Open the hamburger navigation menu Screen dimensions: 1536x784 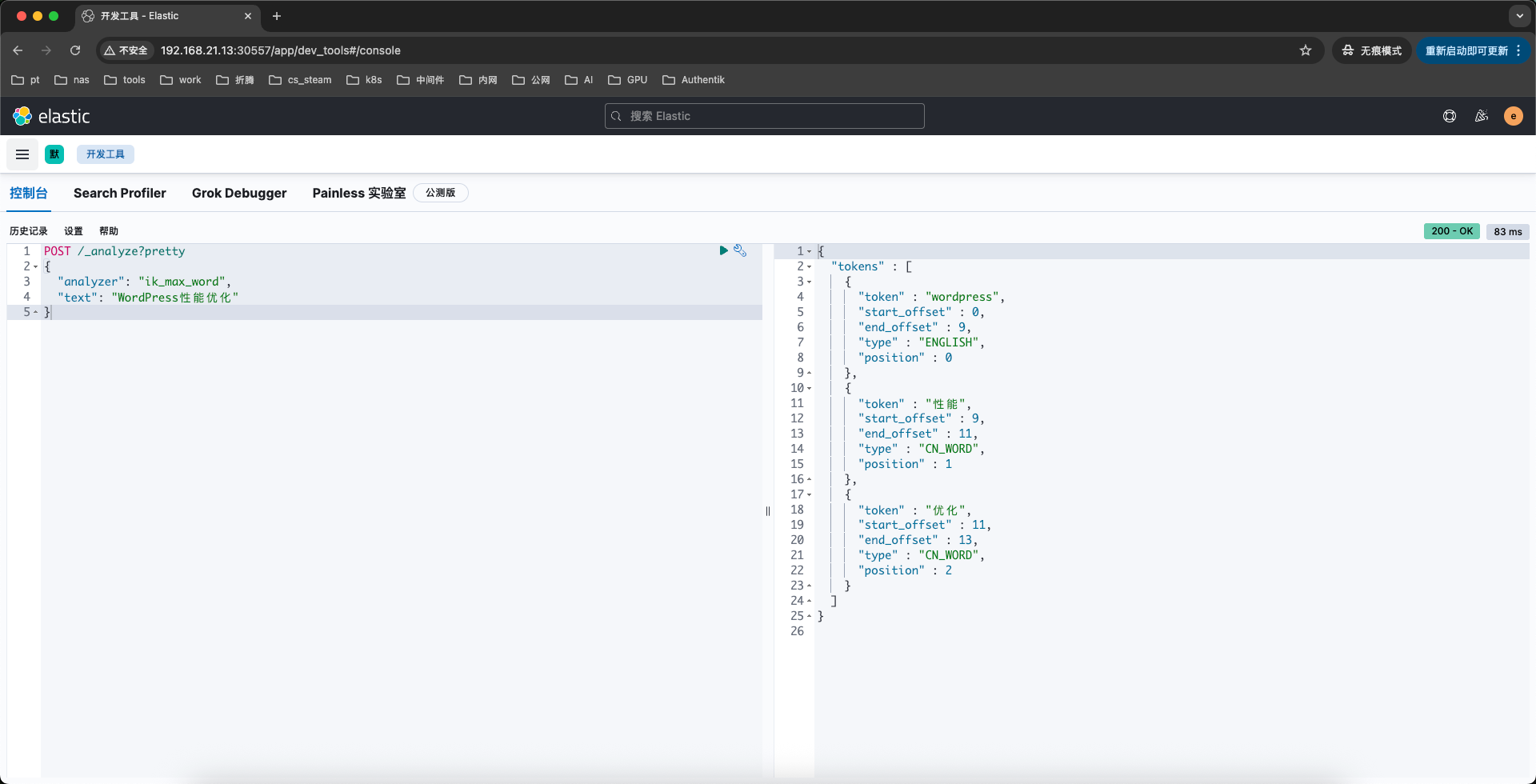click(x=22, y=154)
